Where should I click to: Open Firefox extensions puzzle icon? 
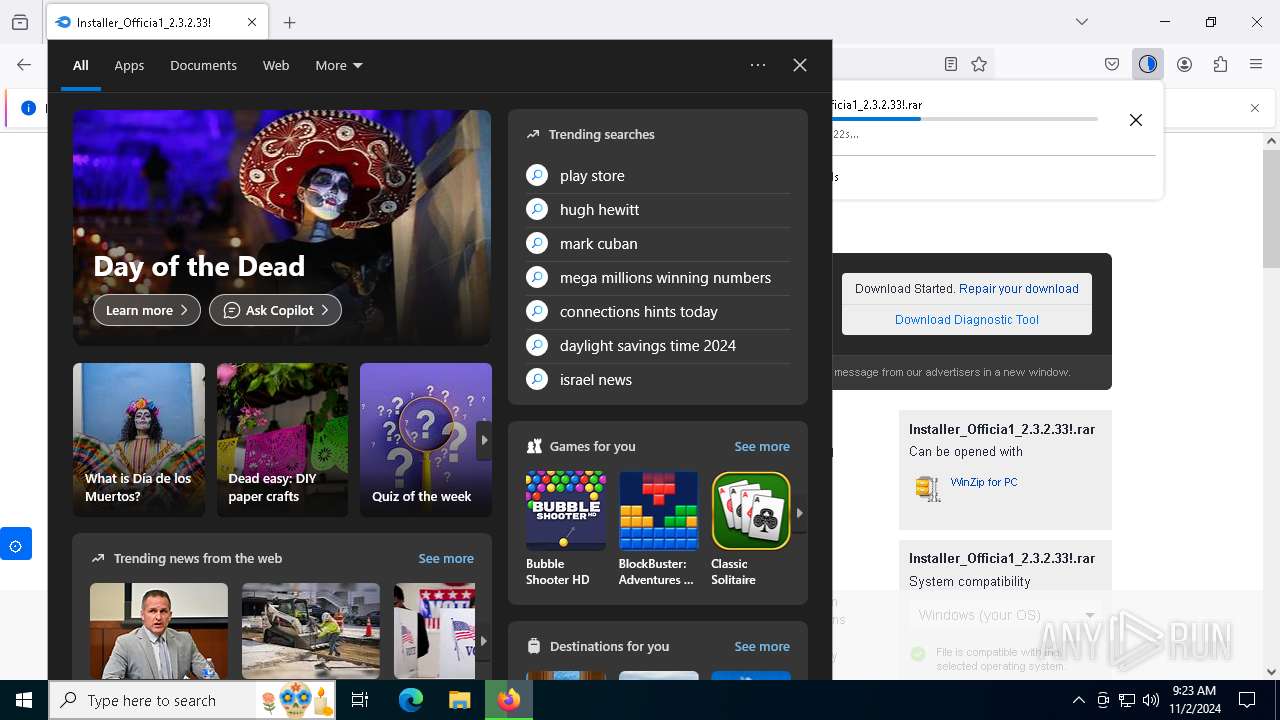[x=1220, y=64]
